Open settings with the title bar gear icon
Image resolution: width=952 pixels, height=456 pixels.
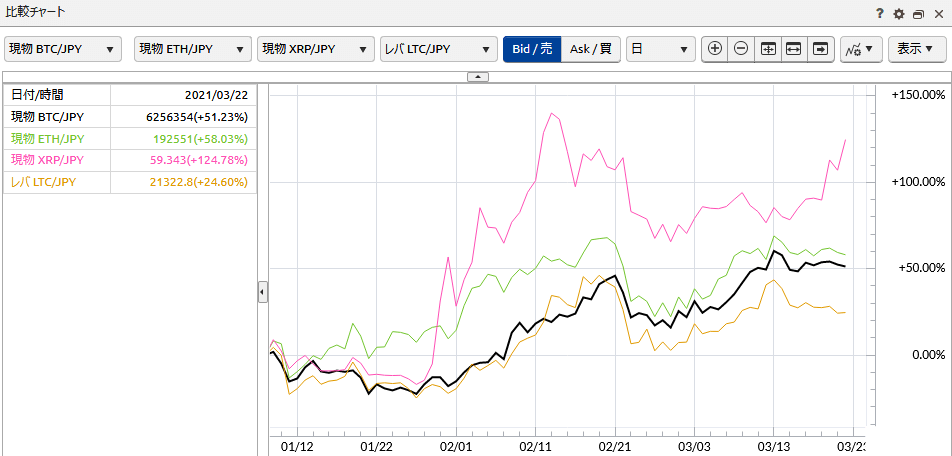tap(898, 14)
